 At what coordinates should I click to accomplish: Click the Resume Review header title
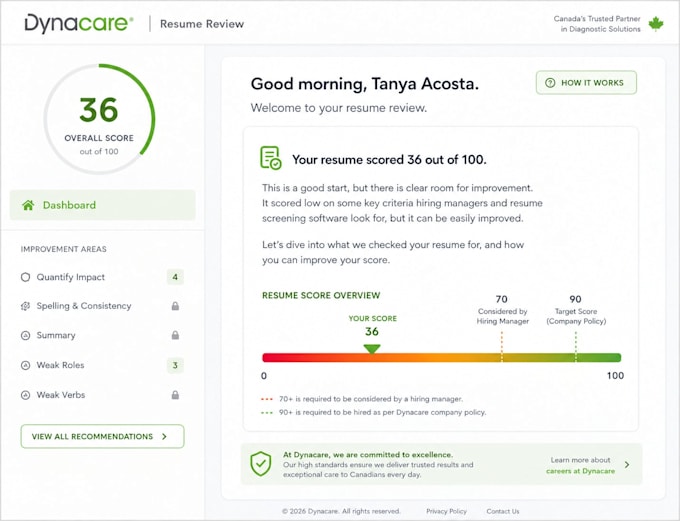202,24
